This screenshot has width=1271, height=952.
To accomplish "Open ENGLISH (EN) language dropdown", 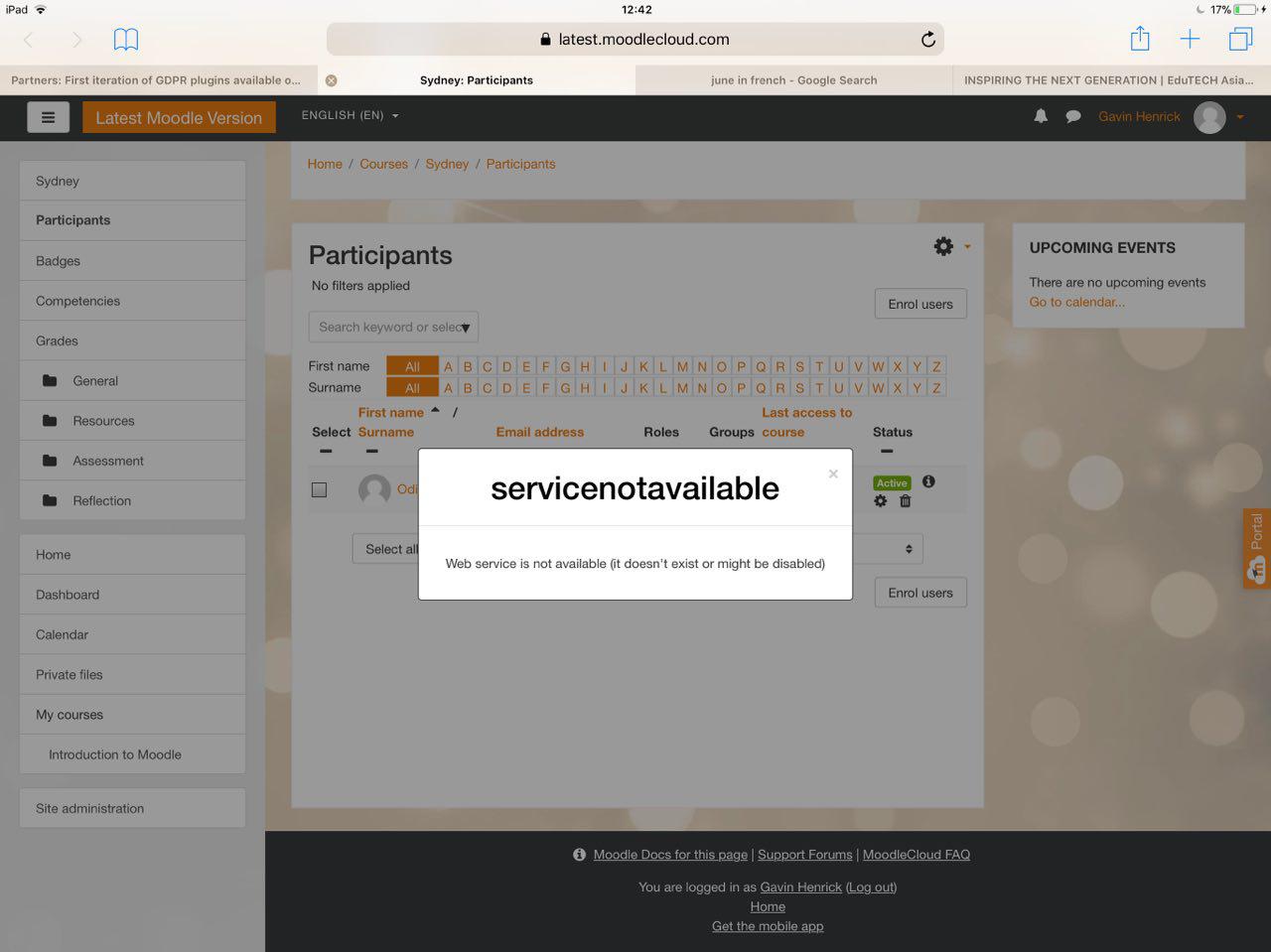I will pos(350,115).
